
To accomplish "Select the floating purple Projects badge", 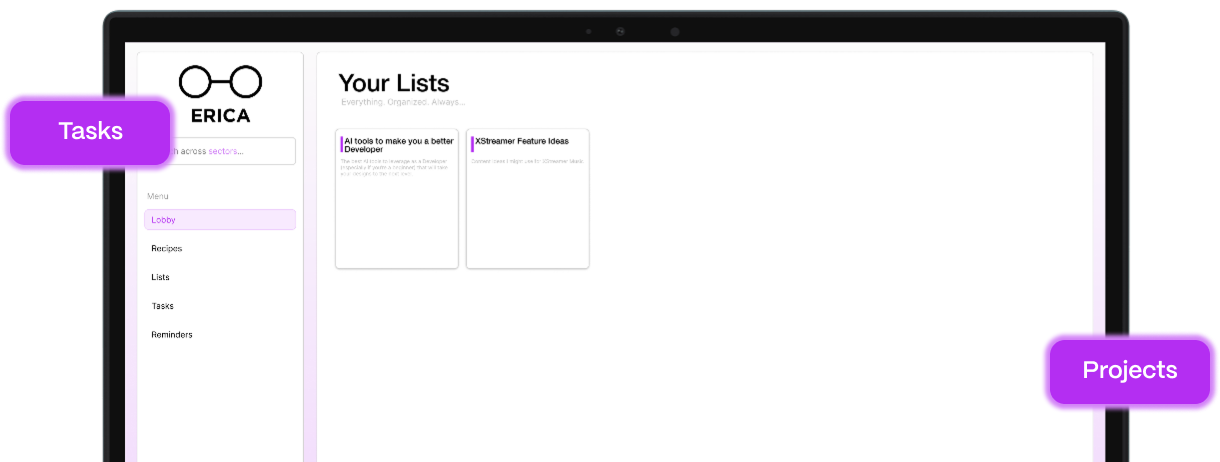I will [x=1129, y=370].
